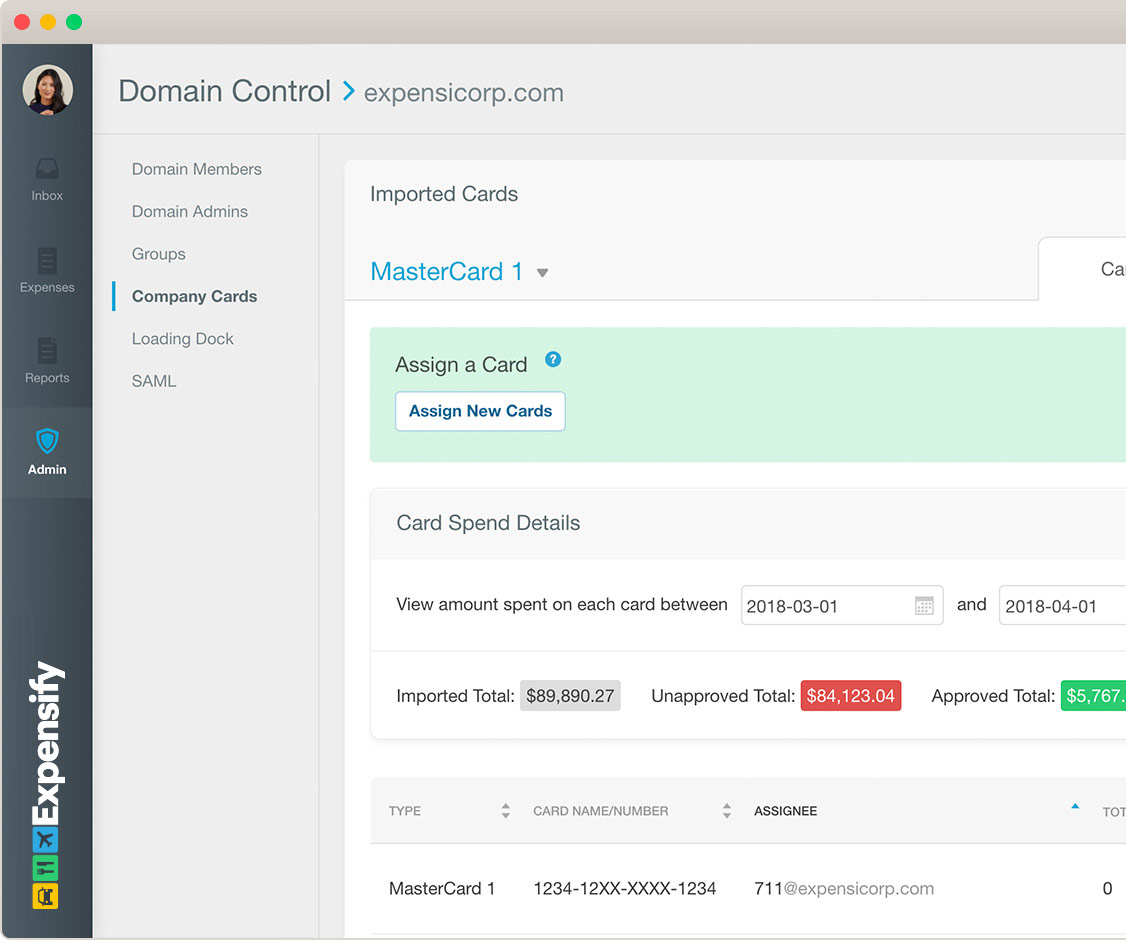This screenshot has width=1126, height=940.
Task: Expand the MasterCard 1 dropdown arrow
Action: coord(542,273)
